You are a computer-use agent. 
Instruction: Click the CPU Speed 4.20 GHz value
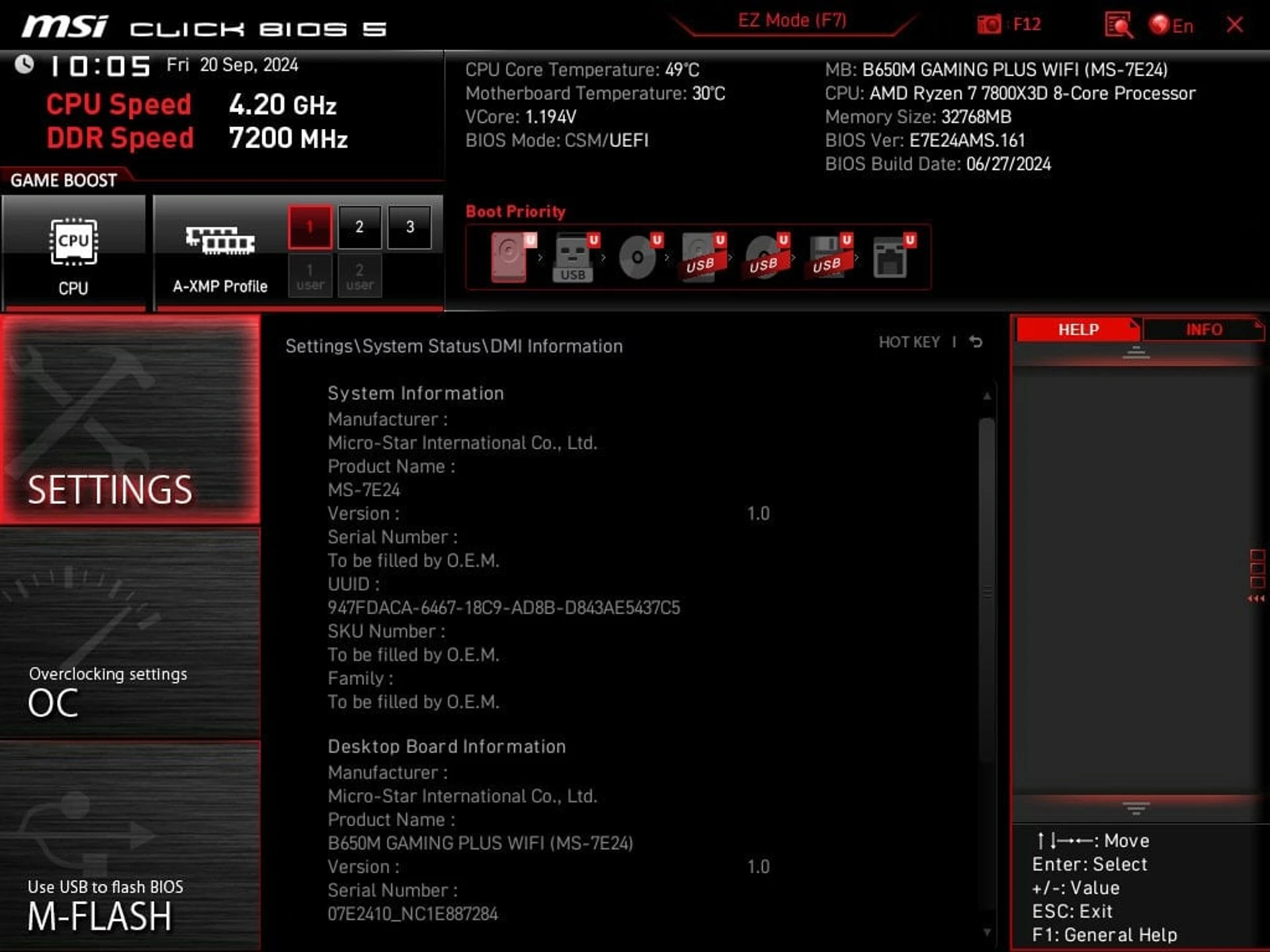coord(282,104)
